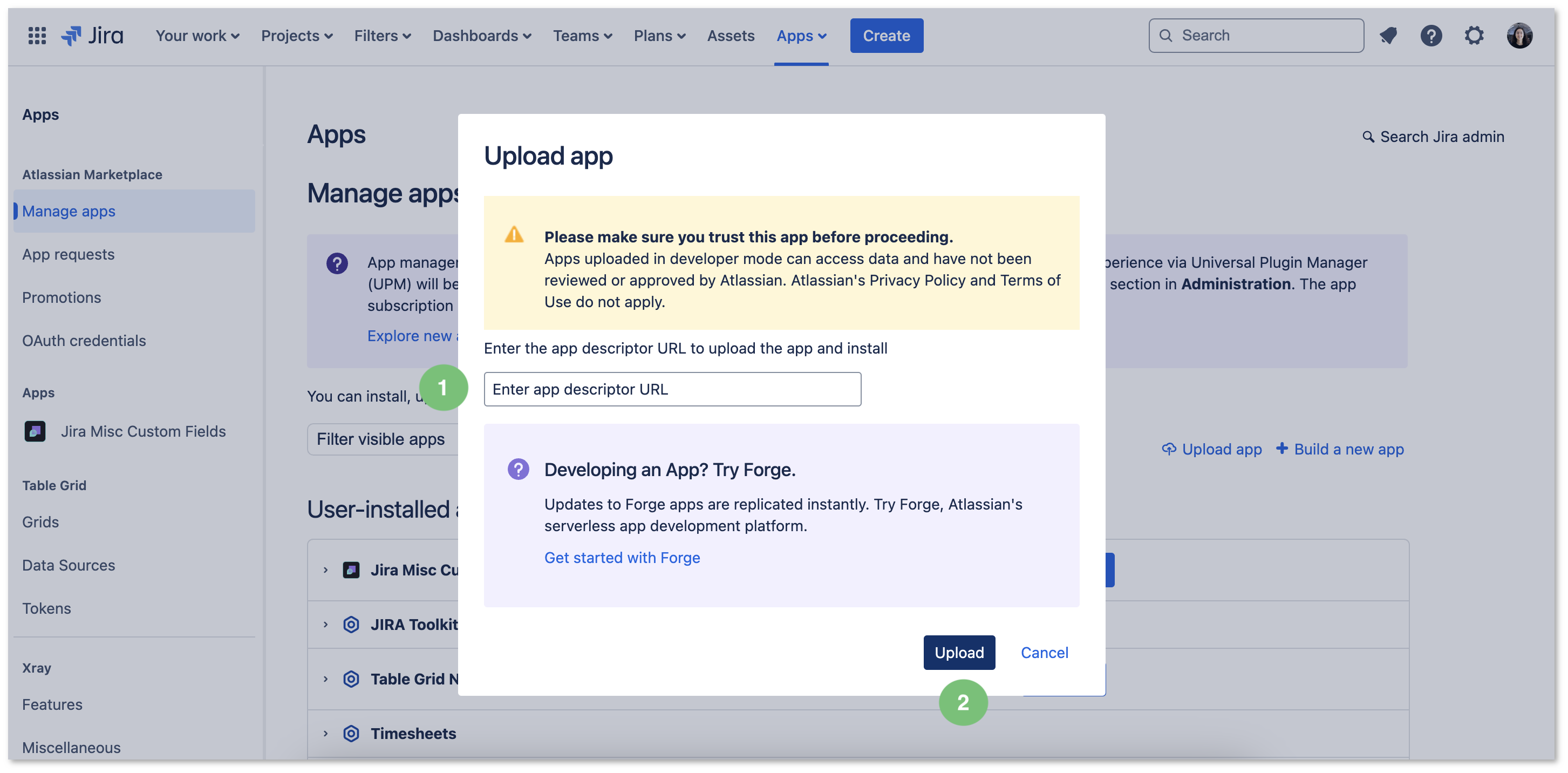The image size is (1568, 773).
Task: Open Grids under Table Grid
Action: coord(40,522)
